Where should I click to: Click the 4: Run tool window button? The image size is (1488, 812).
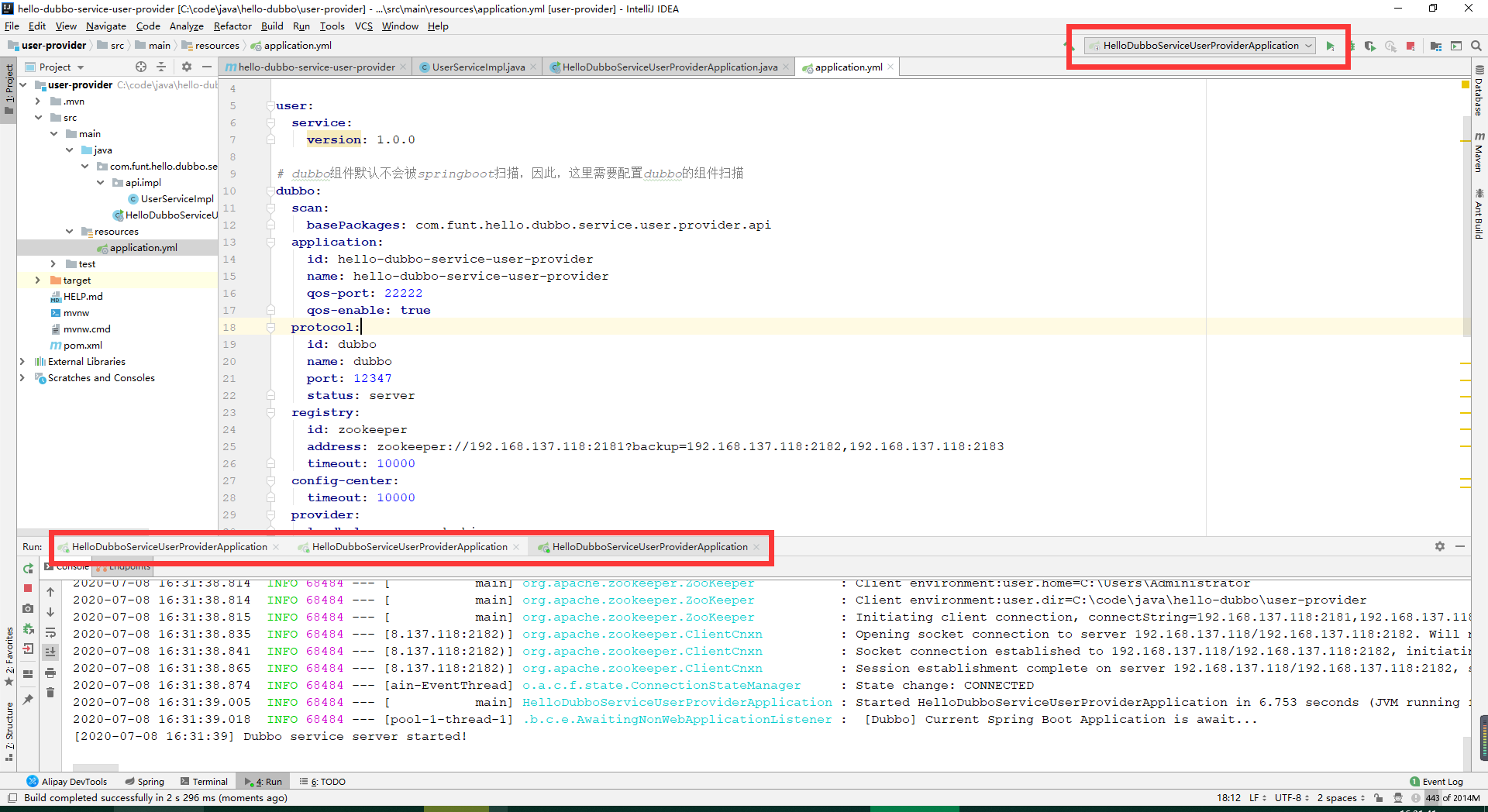click(x=263, y=782)
